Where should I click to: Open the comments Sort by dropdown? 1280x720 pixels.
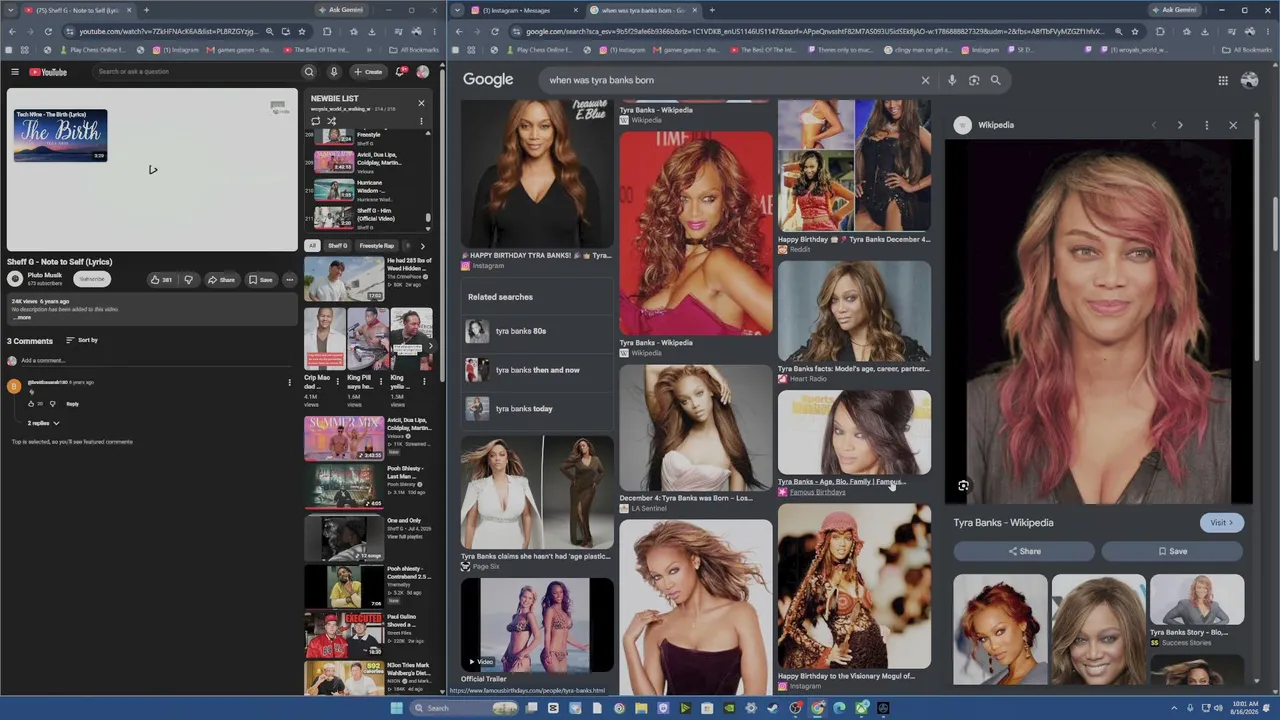(x=82, y=340)
